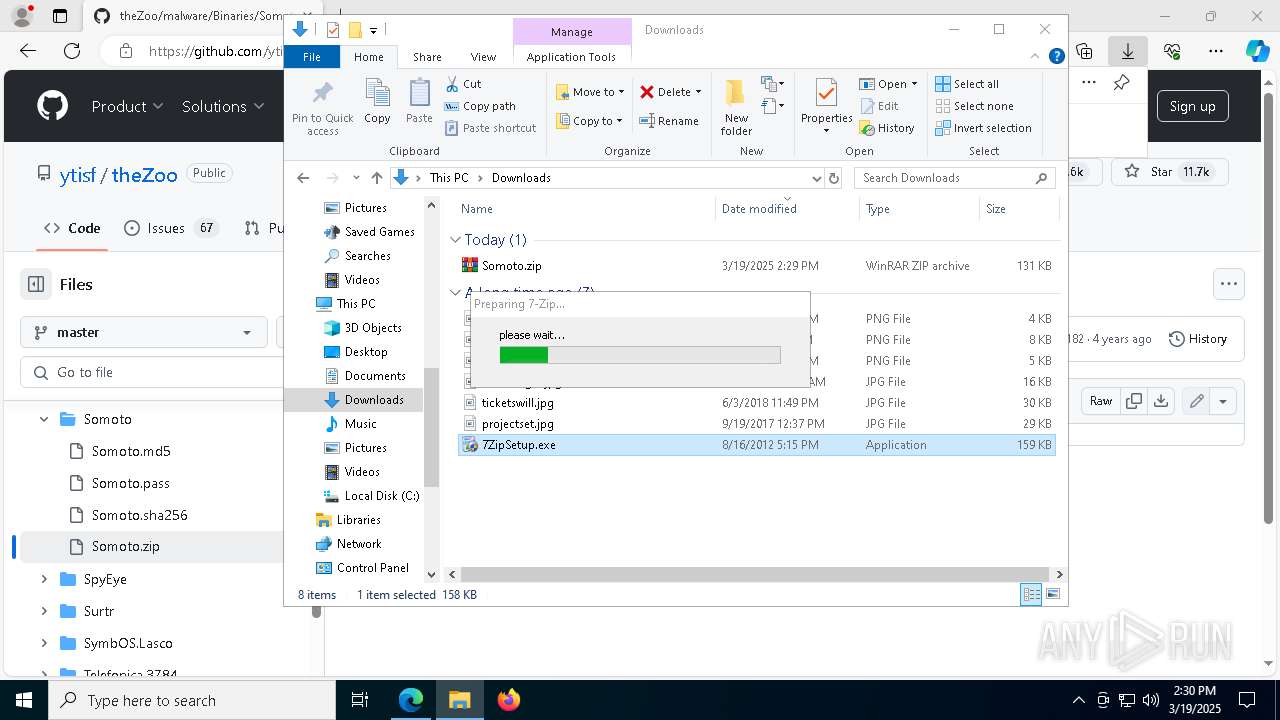This screenshot has height=720, width=1280.
Task: Open Firefox from taskbar
Action: tap(509, 700)
